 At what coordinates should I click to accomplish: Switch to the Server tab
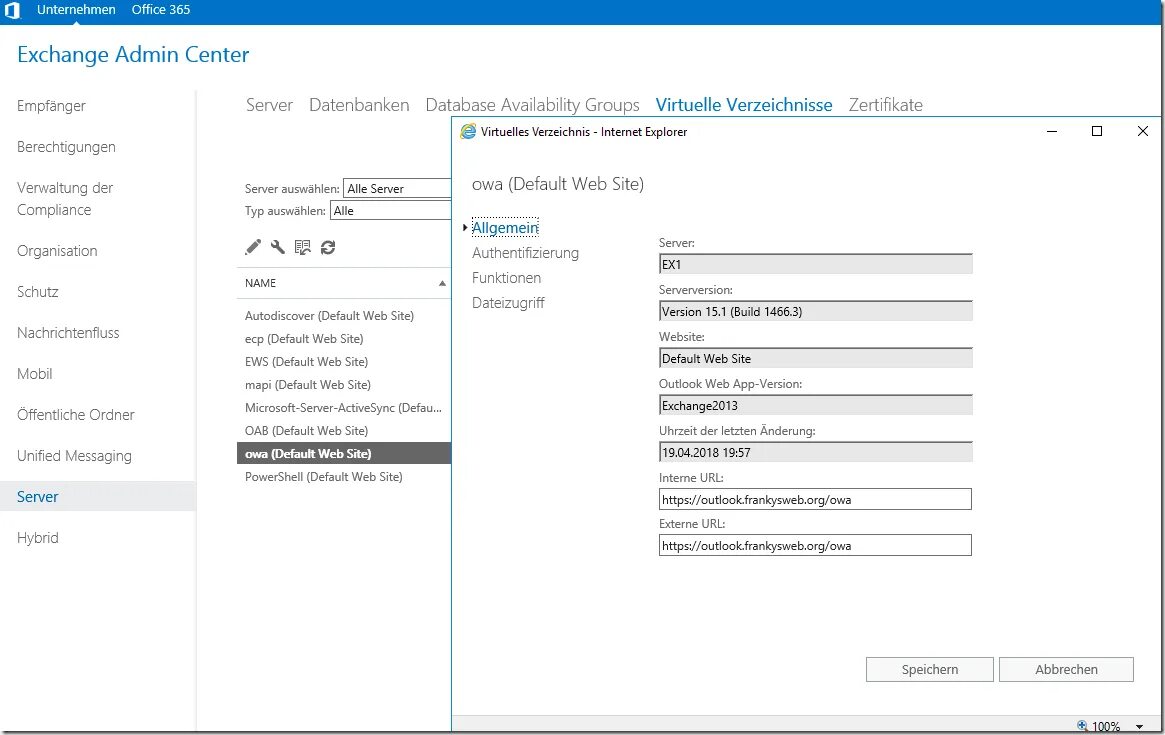click(x=270, y=105)
